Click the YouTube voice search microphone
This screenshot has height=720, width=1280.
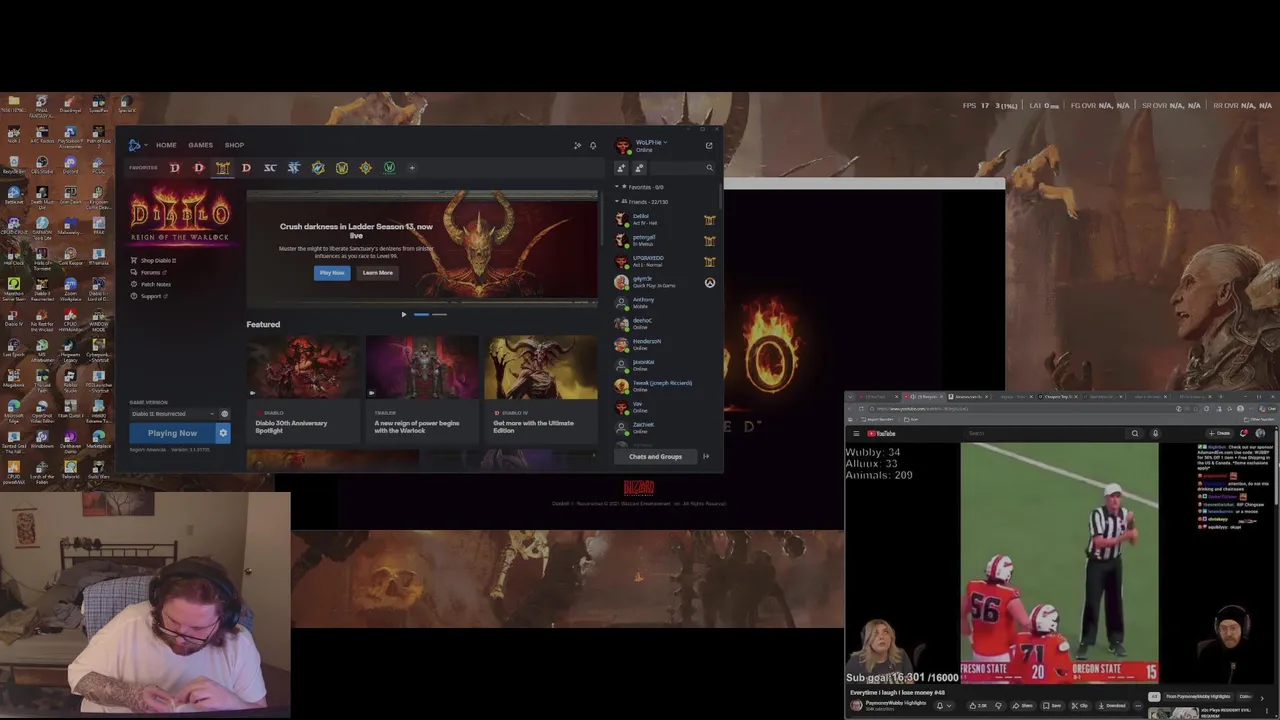[x=1155, y=434]
